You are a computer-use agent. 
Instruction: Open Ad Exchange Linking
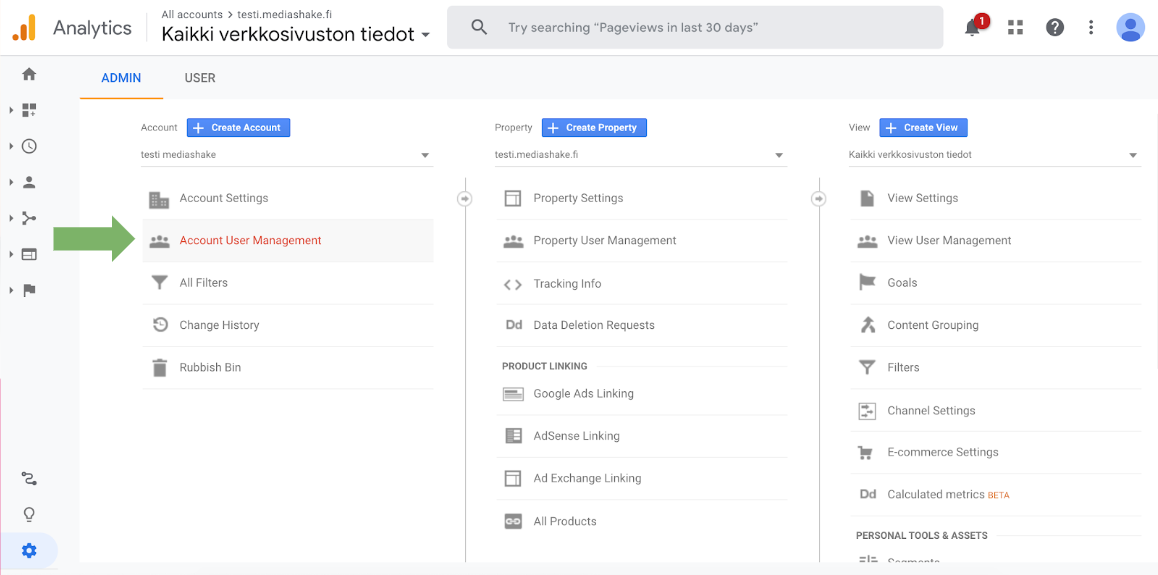[x=642, y=478]
